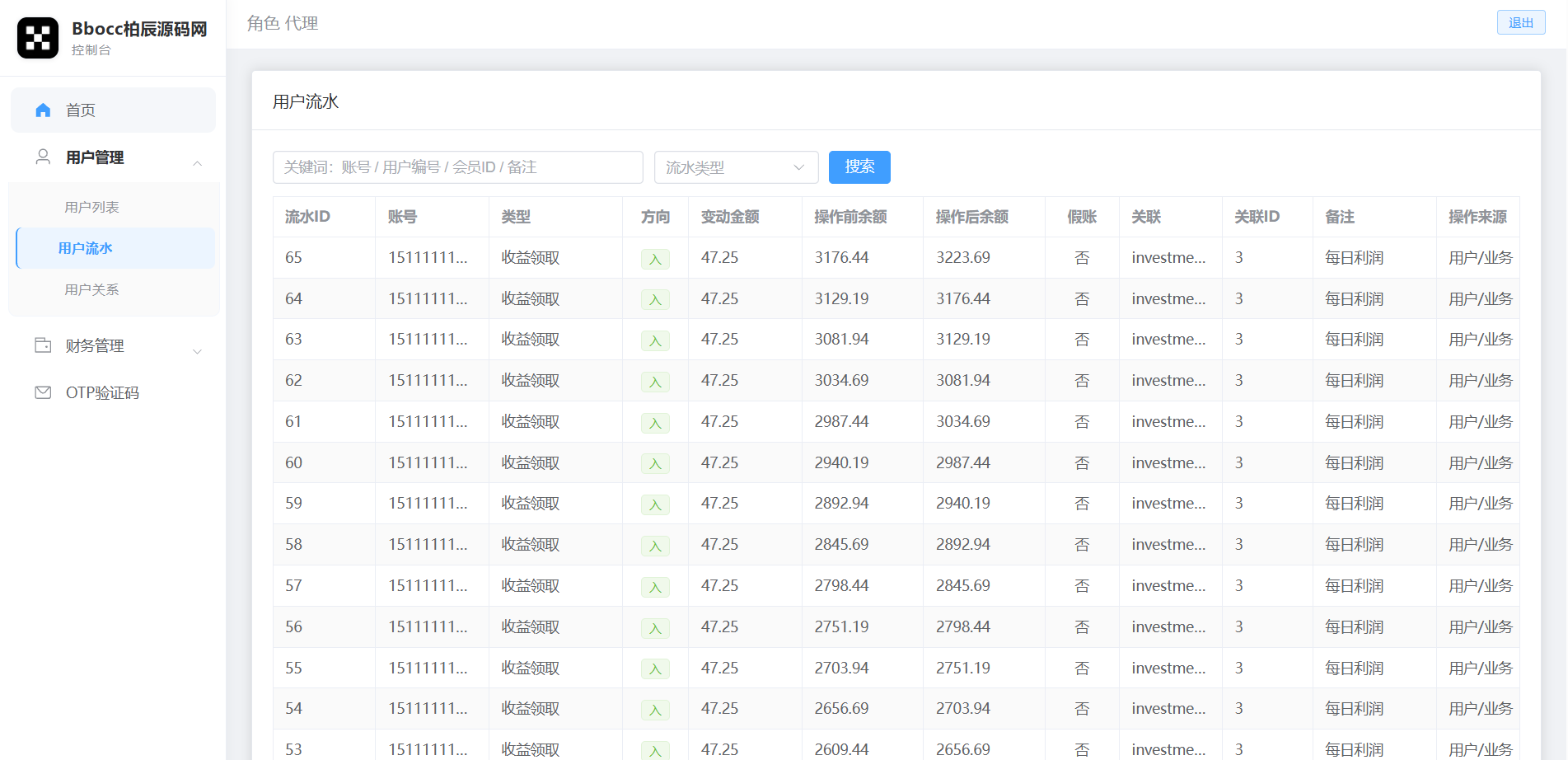This screenshot has width=1568, height=760.
Task: Open 用户关系 submenu item
Action: pyautogui.click(x=115, y=289)
